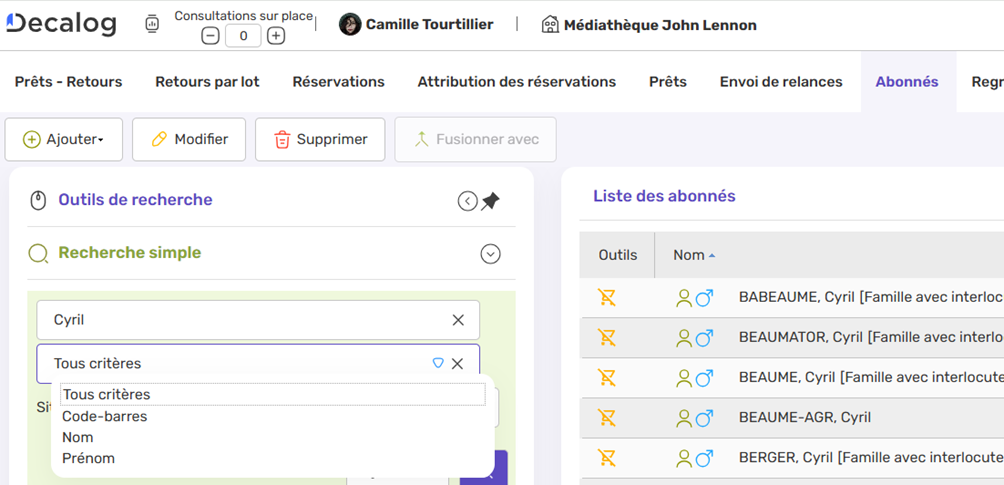Click the male gender icon beside BERGER, Cyril

tap(705, 458)
